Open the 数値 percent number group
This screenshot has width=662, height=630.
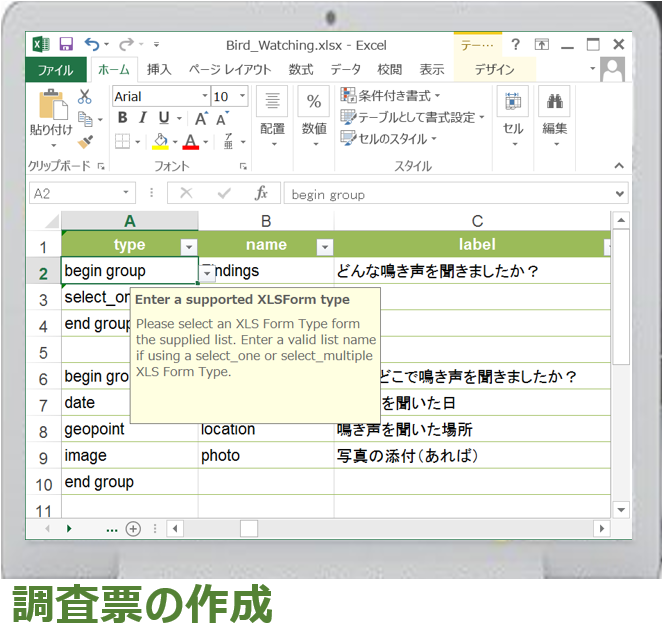314,116
